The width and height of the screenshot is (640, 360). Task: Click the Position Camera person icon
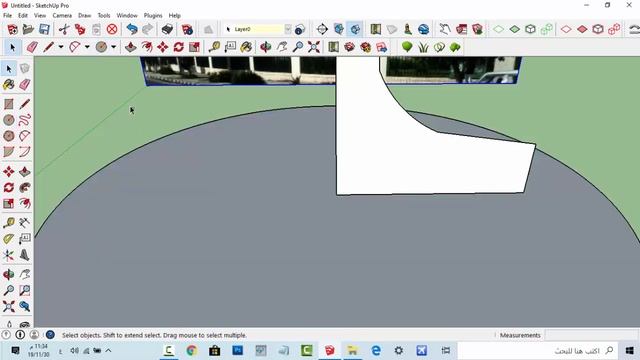407,29
